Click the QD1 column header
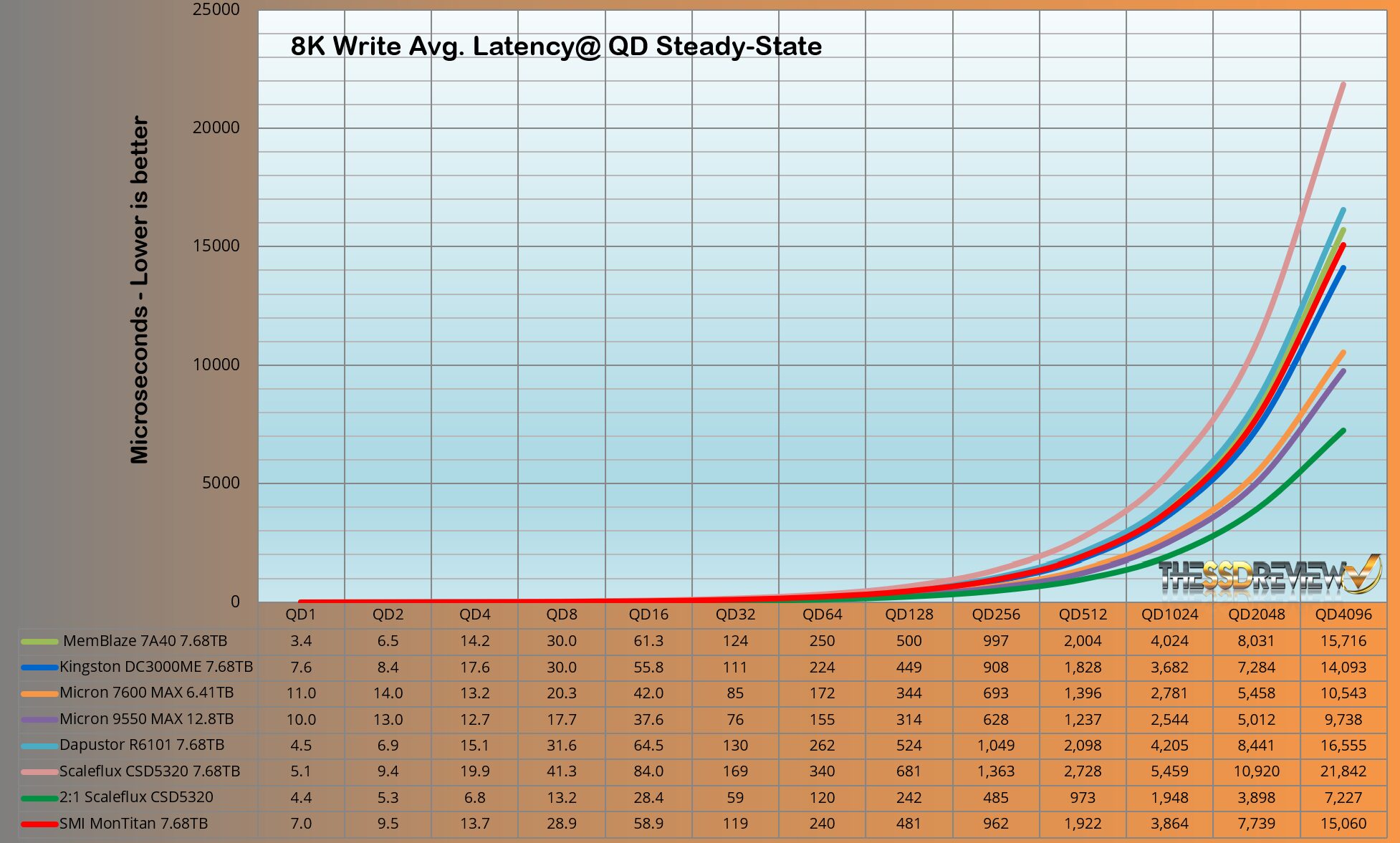The width and height of the screenshot is (1400, 843). (x=301, y=615)
